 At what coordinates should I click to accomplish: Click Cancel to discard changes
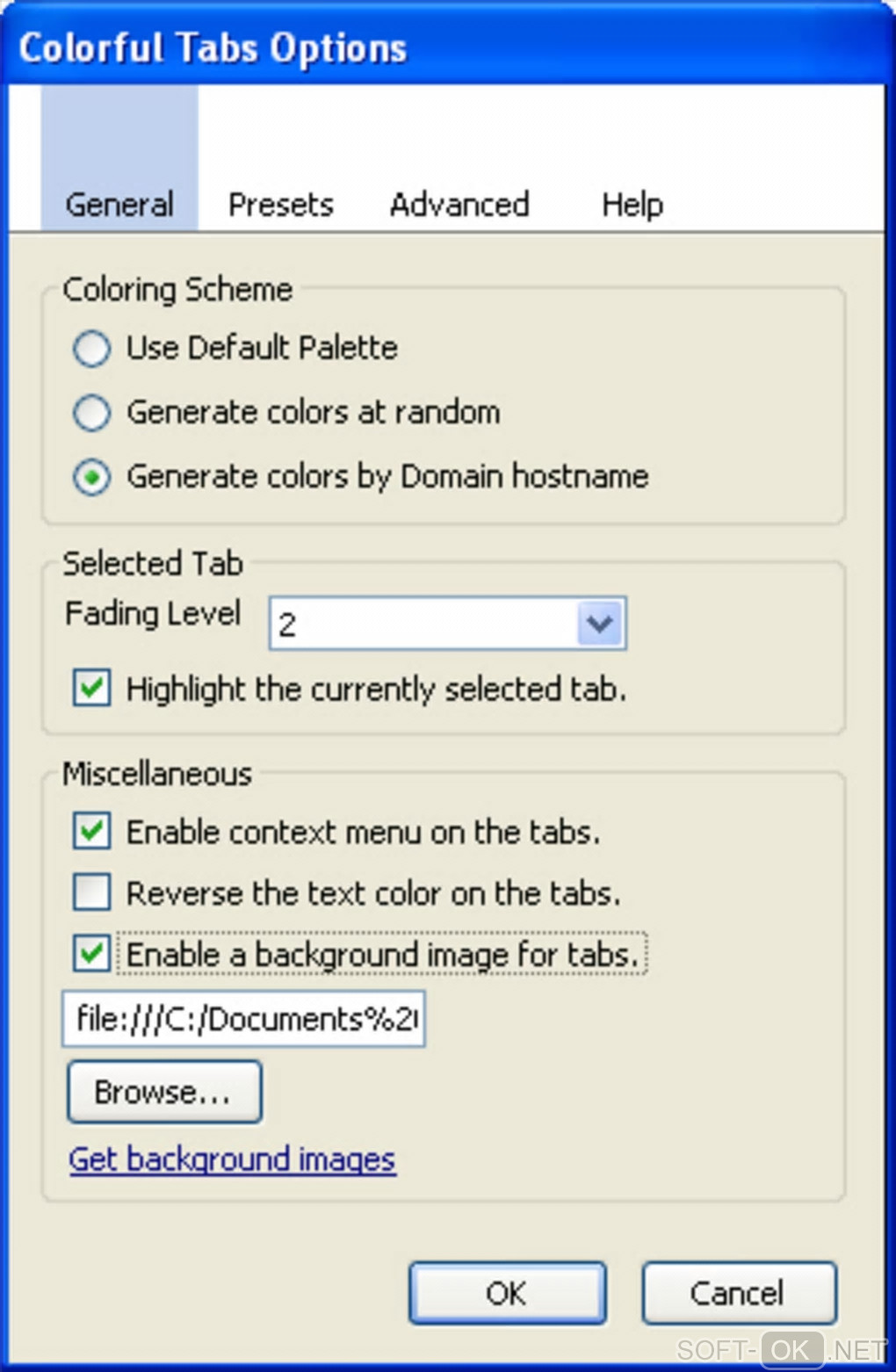tap(738, 1293)
